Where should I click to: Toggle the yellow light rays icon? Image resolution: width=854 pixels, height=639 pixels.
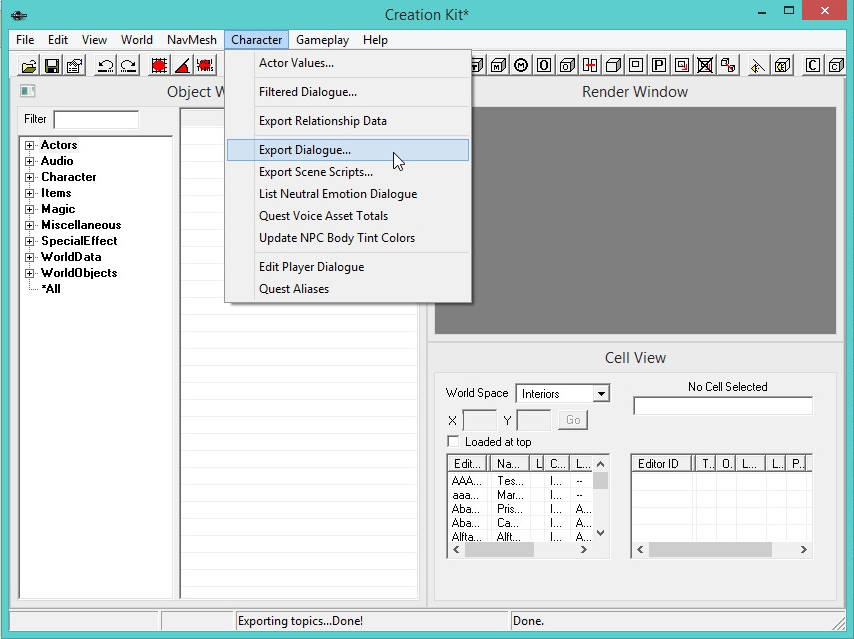tap(758, 66)
